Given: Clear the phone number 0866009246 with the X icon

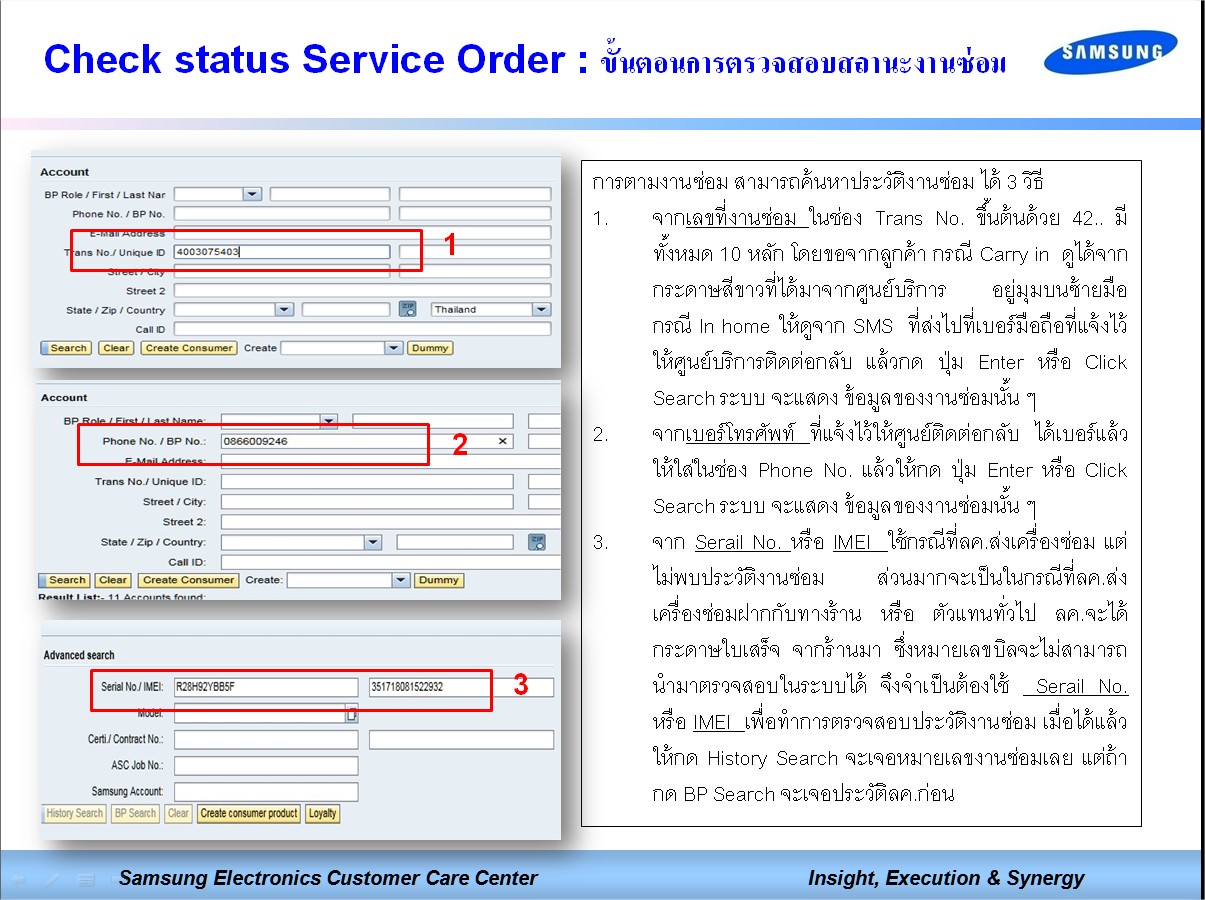Looking at the screenshot, I should 502,441.
